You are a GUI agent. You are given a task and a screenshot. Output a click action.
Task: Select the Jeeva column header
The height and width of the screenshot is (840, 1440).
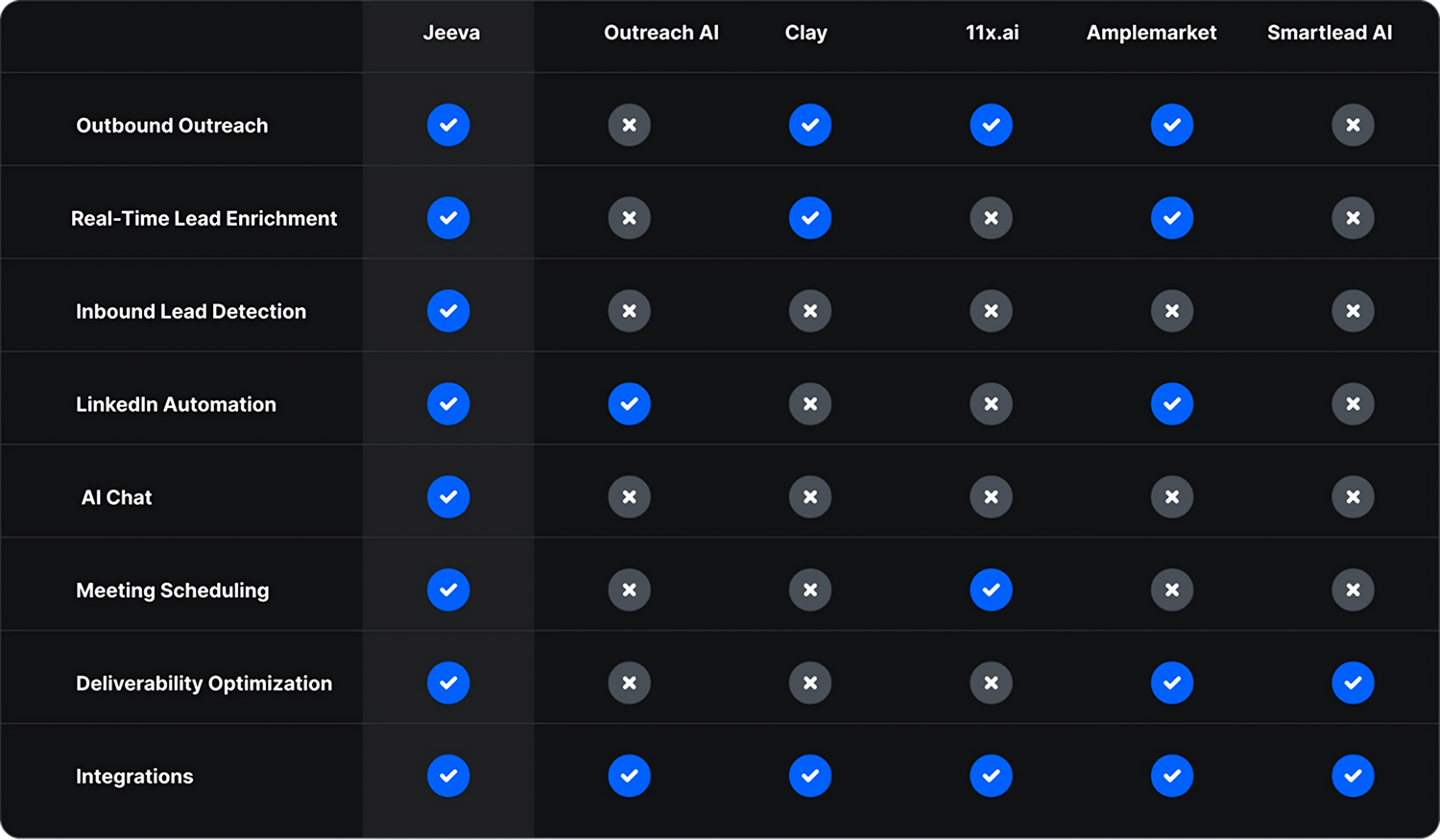(x=451, y=33)
